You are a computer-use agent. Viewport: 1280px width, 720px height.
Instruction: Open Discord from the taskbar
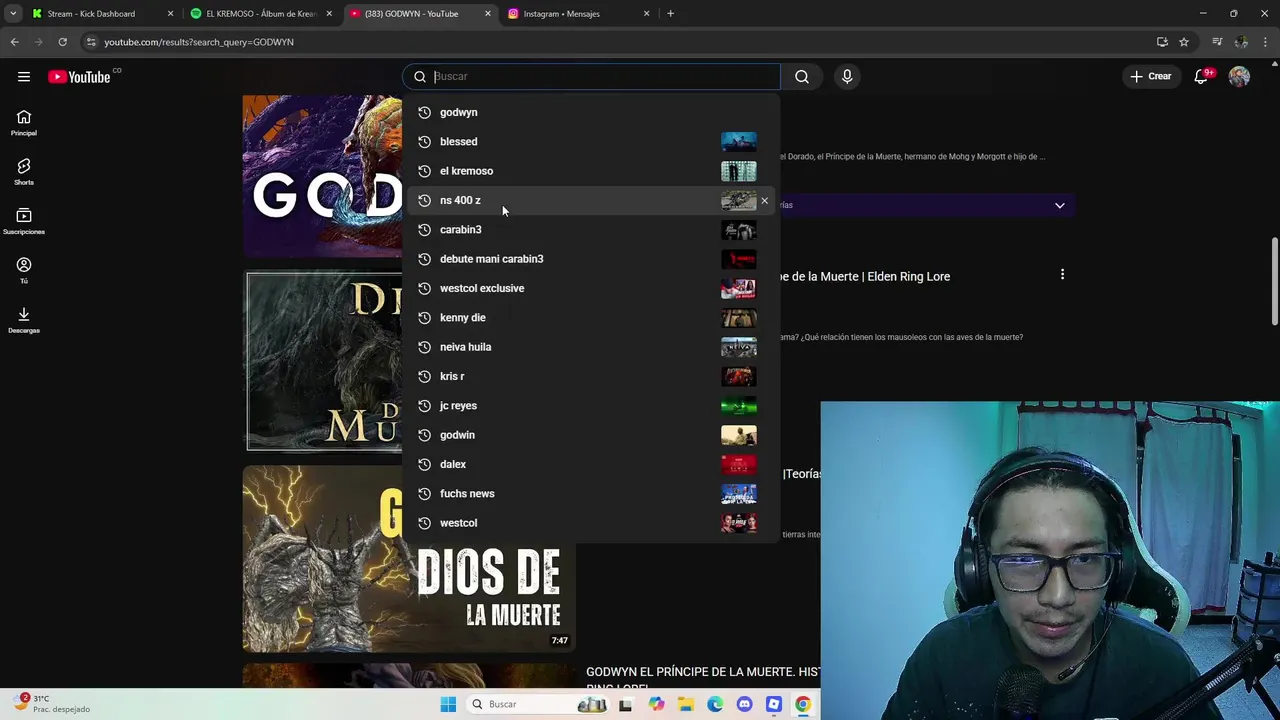click(x=744, y=704)
